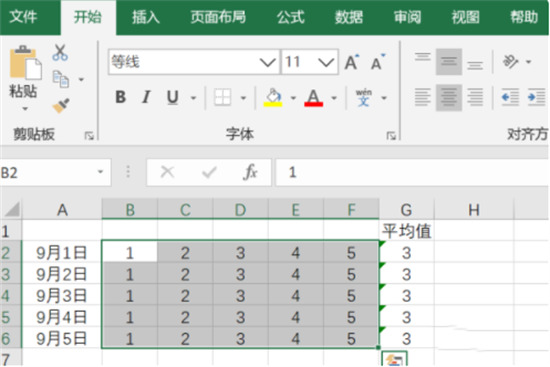The height and width of the screenshot is (367, 550).
Task: Open the Name Box dropdown
Action: tap(100, 172)
